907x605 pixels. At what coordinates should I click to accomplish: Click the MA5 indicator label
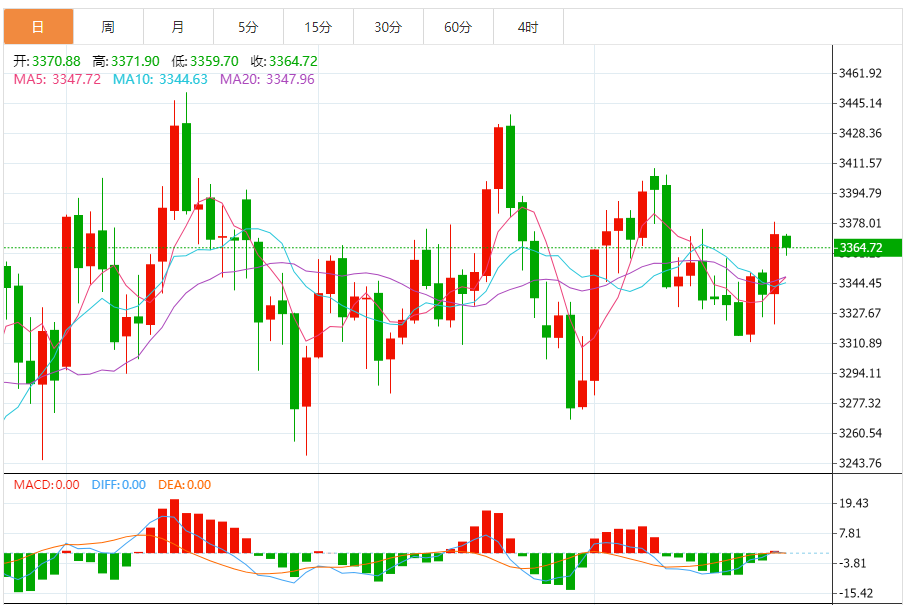[x=57, y=79]
